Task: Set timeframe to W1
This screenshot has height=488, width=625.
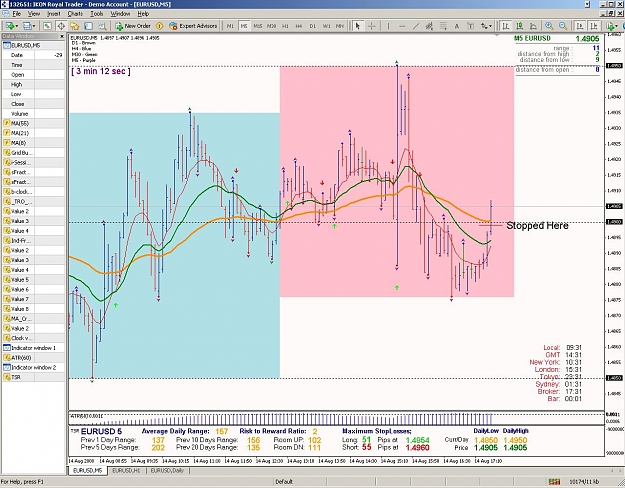Action: (x=326, y=26)
